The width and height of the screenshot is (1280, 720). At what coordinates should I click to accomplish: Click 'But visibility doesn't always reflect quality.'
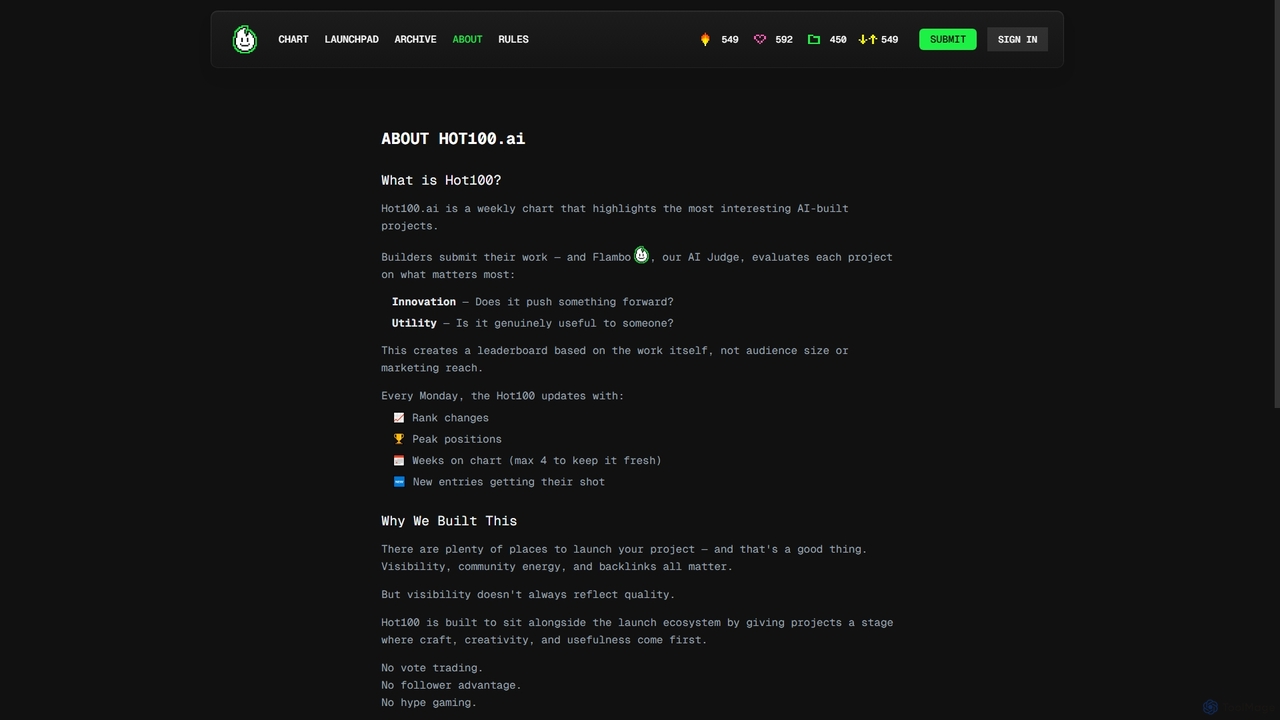coord(528,595)
